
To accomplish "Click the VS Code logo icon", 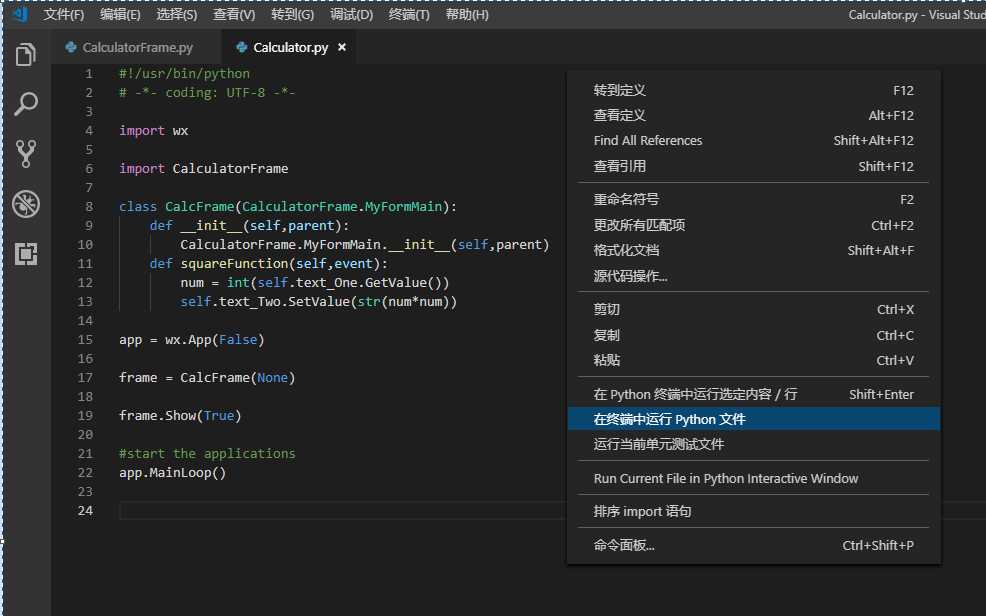I will [x=20, y=14].
